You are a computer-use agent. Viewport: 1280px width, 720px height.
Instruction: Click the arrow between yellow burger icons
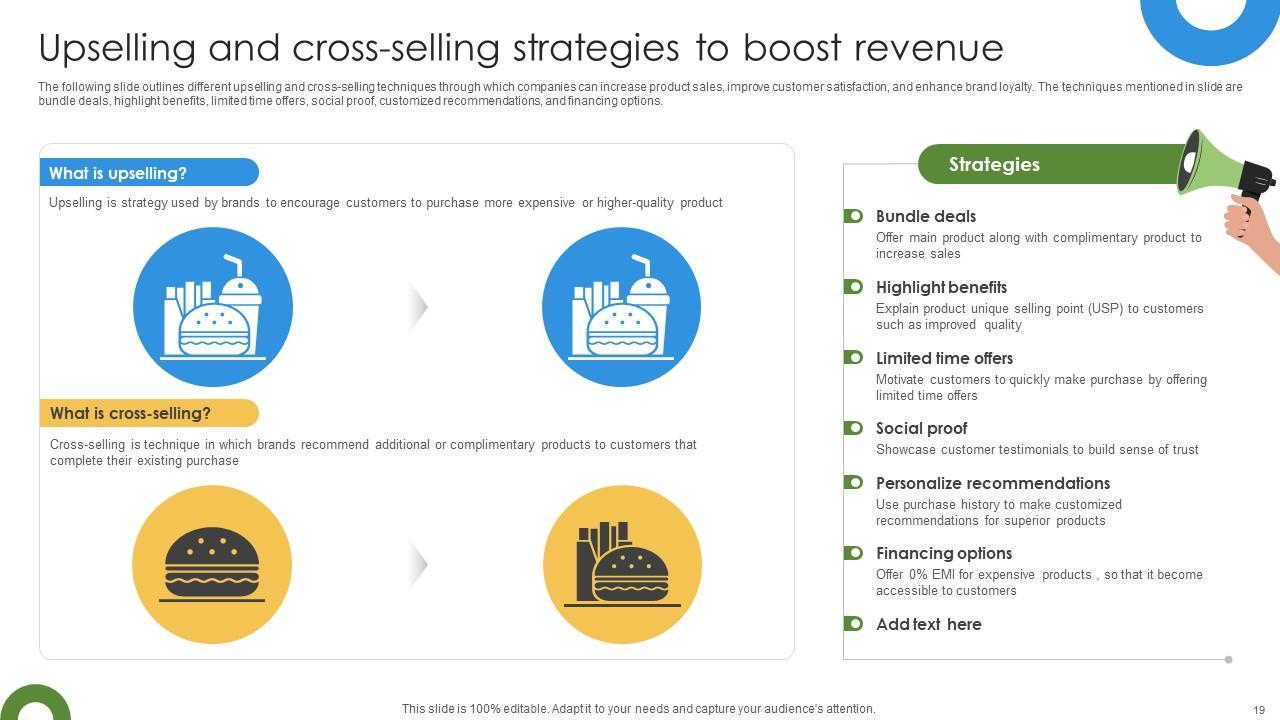(418, 564)
